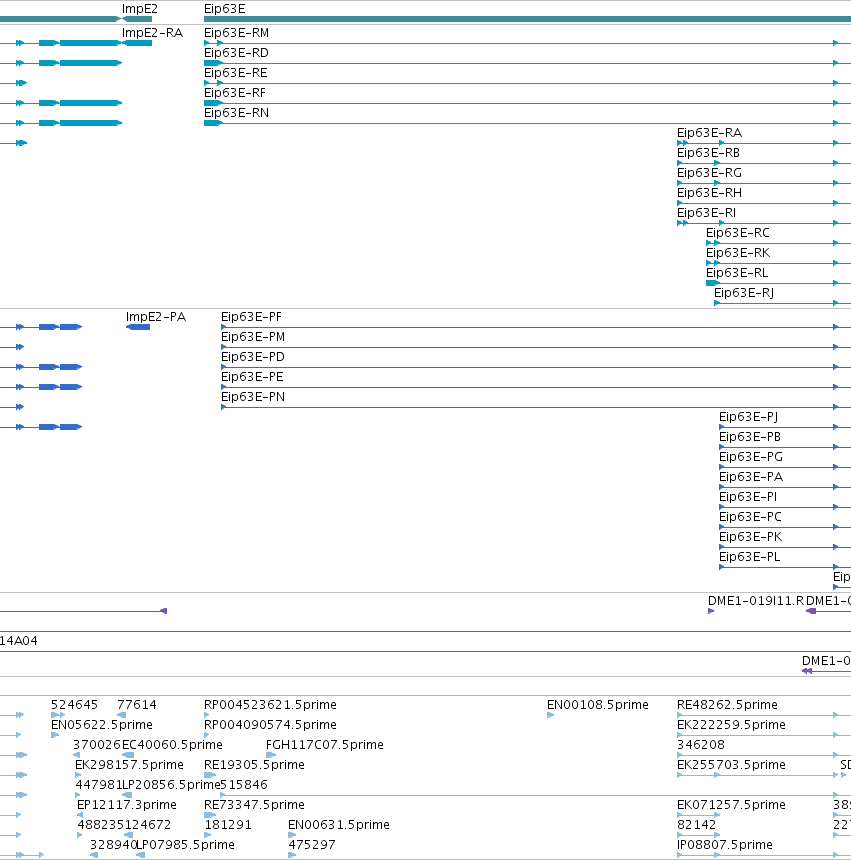
Task: Click protein label Eip63E-PD
Action: click(253, 357)
